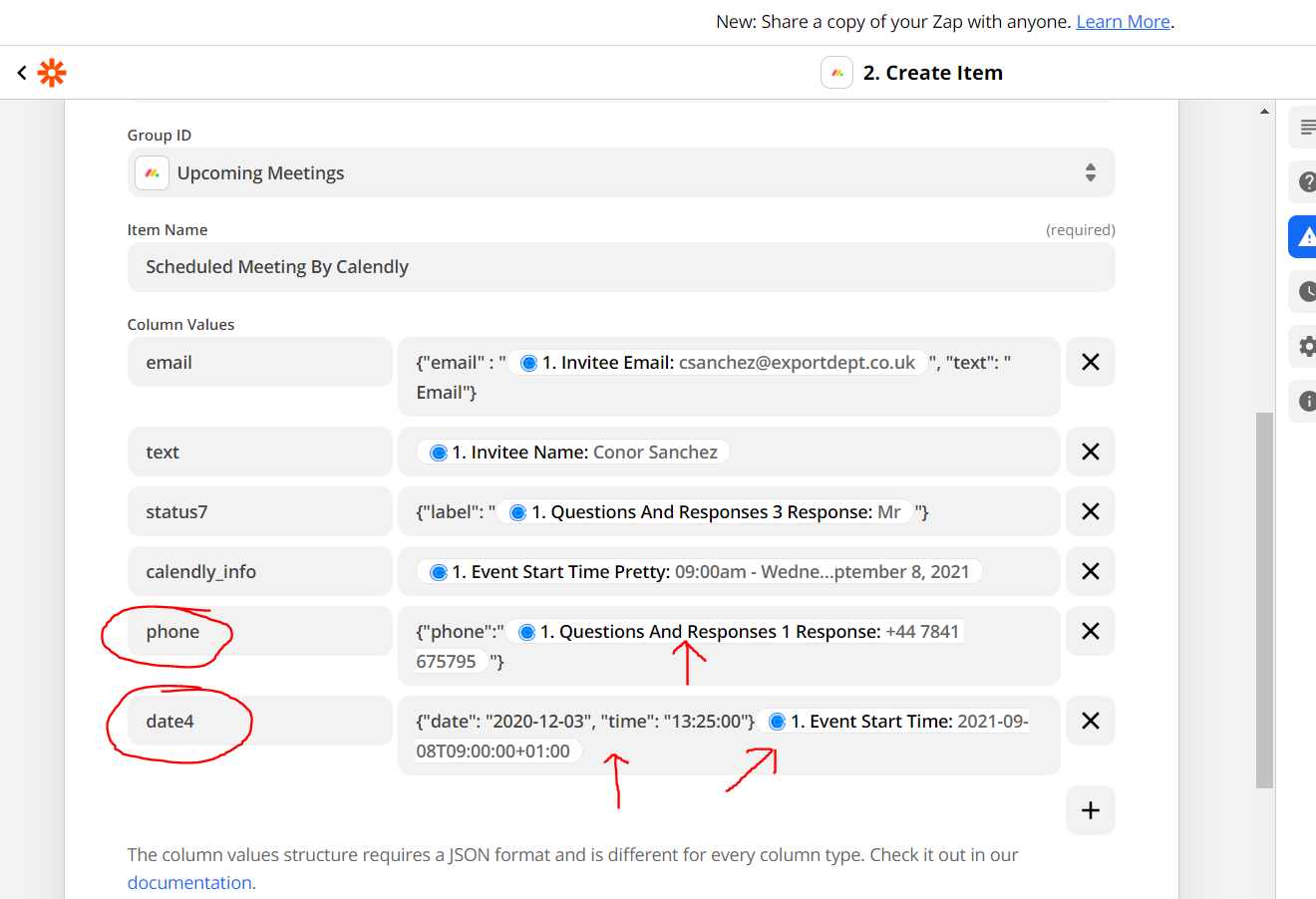
Task: Click the Zapier logo icon
Action: [x=52, y=73]
